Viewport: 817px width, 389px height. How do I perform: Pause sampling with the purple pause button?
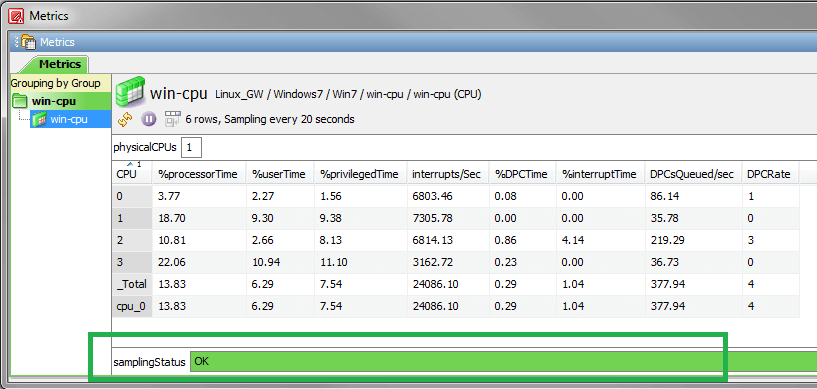148,119
